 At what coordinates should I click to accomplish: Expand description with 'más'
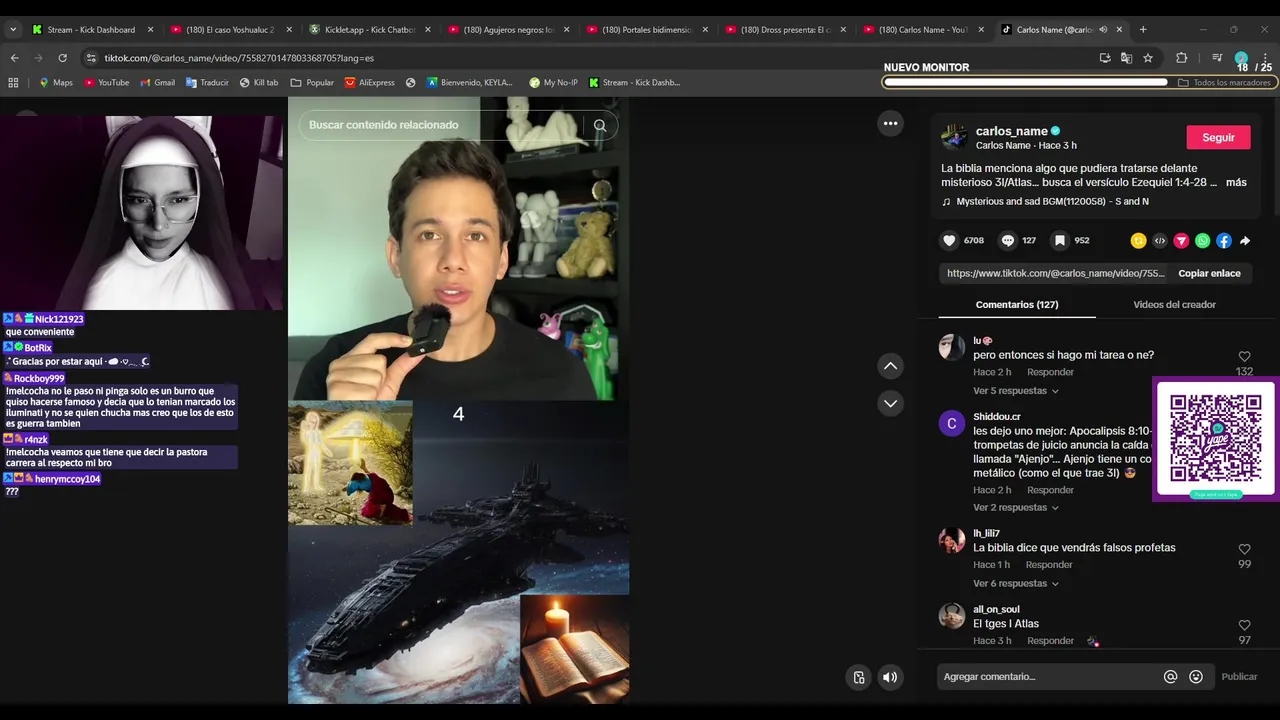(x=1236, y=183)
